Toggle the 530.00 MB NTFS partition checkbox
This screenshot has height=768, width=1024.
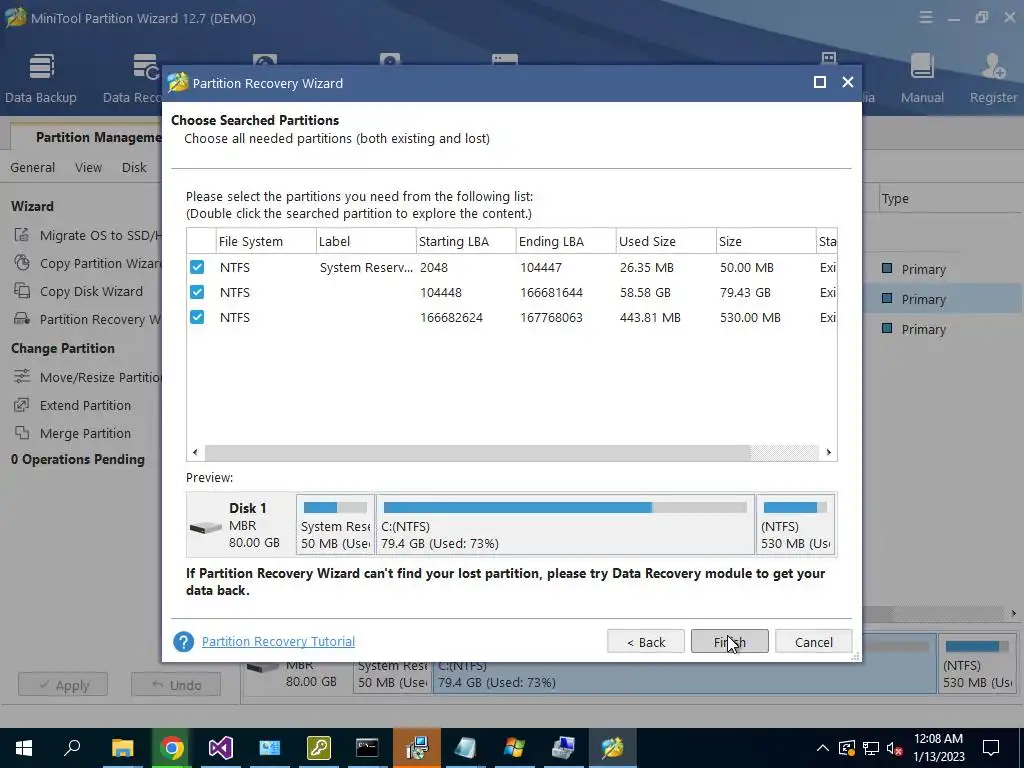pyautogui.click(x=197, y=317)
